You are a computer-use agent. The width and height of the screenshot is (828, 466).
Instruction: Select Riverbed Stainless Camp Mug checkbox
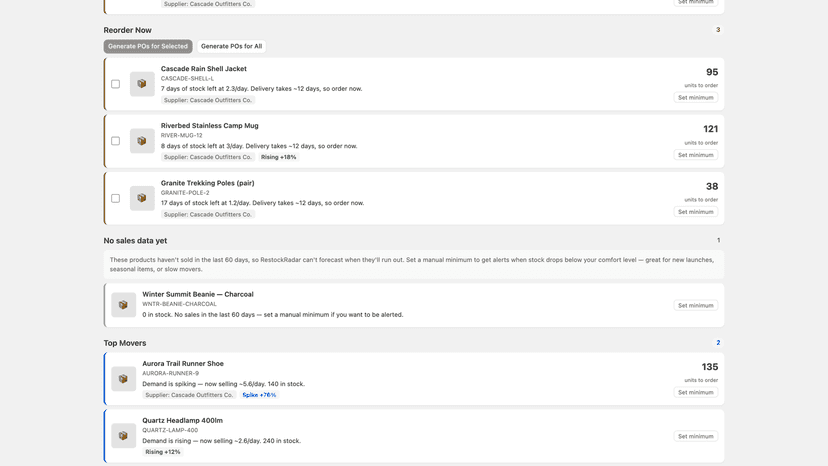(116, 141)
